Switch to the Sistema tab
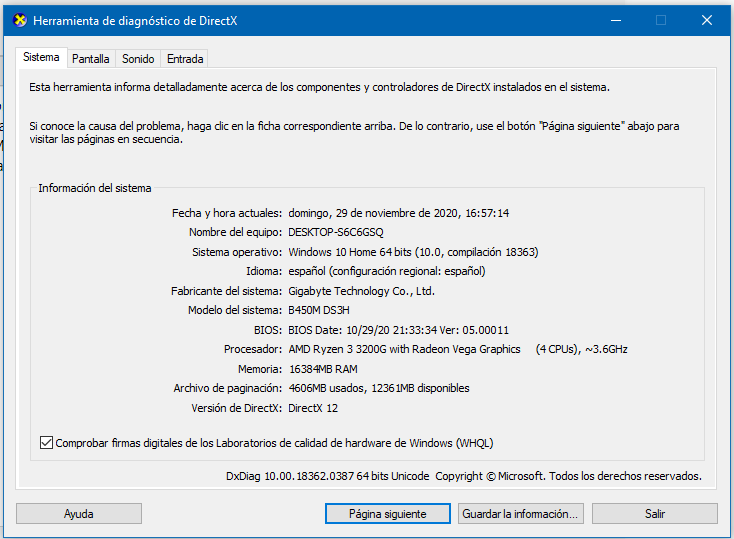Screen dimensions: 734x539 [41, 57]
